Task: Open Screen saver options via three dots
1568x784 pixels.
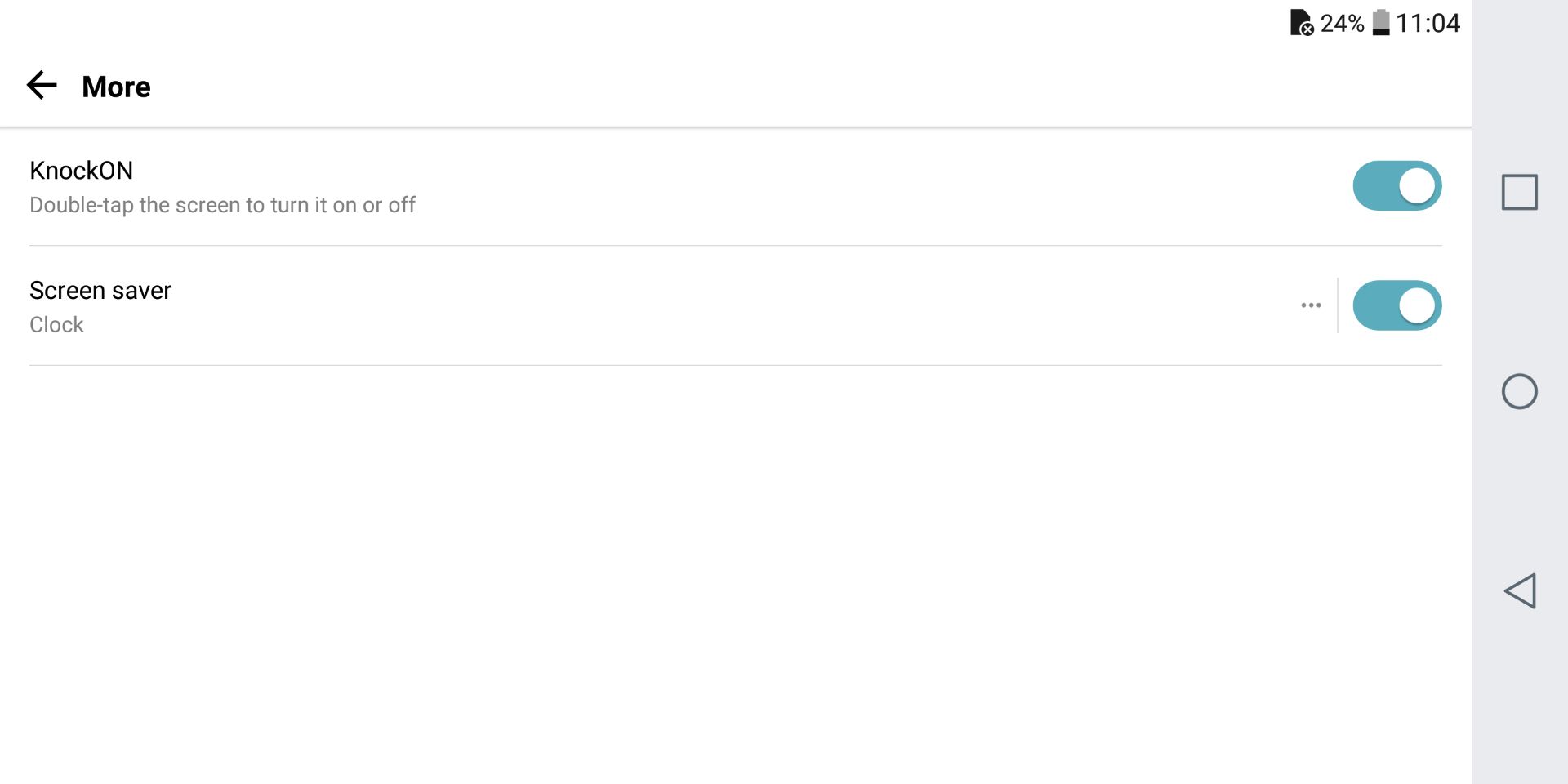Action: [x=1311, y=305]
